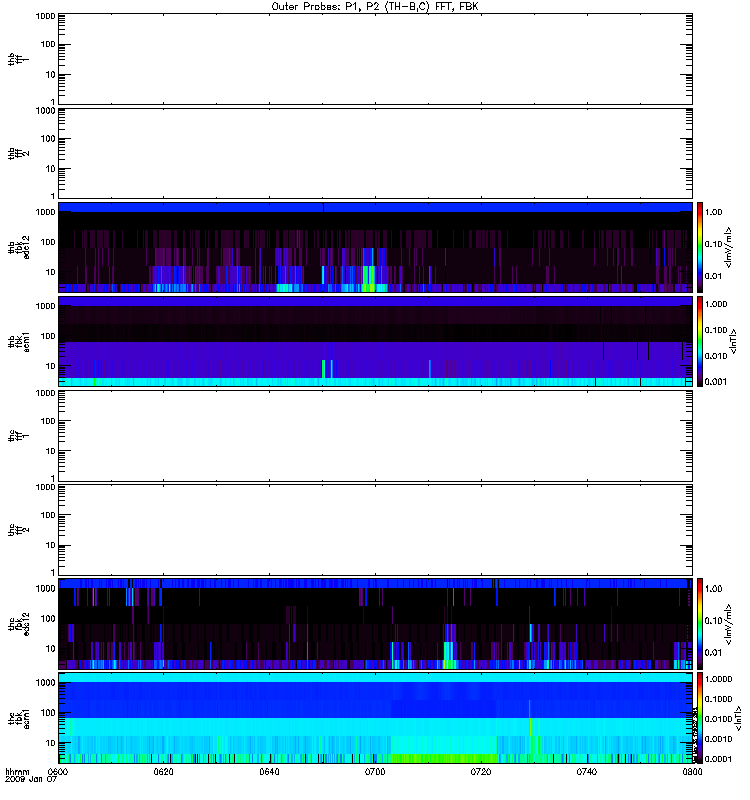The width and height of the screenshot is (750, 800).
Task: Click the '2009 Jan 07' date label
Action: point(31,779)
